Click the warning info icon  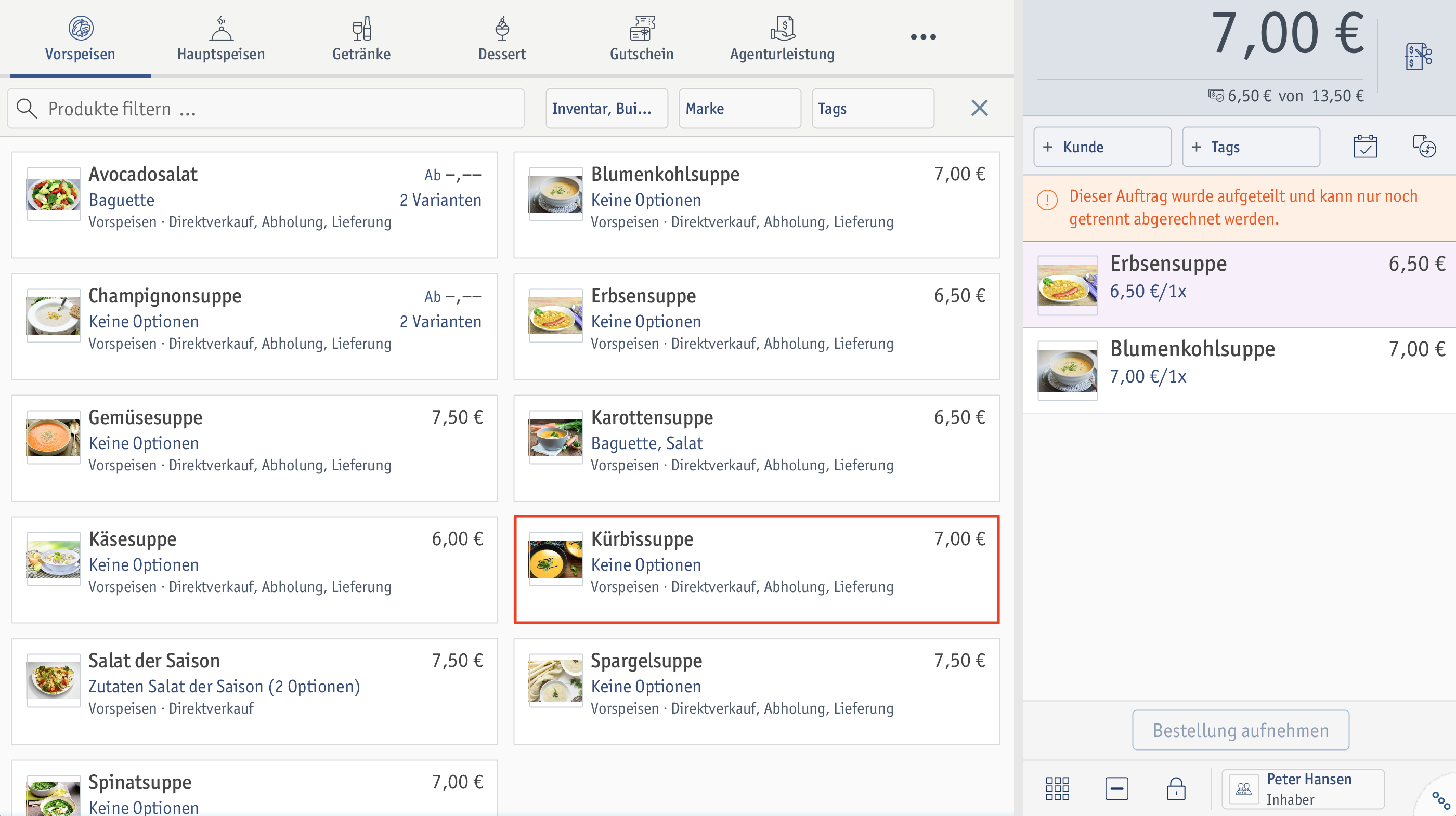click(1047, 200)
